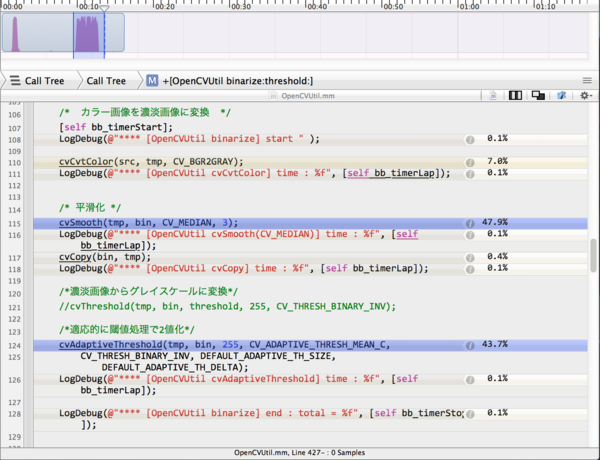Click the cvCopy function link

tap(75, 257)
